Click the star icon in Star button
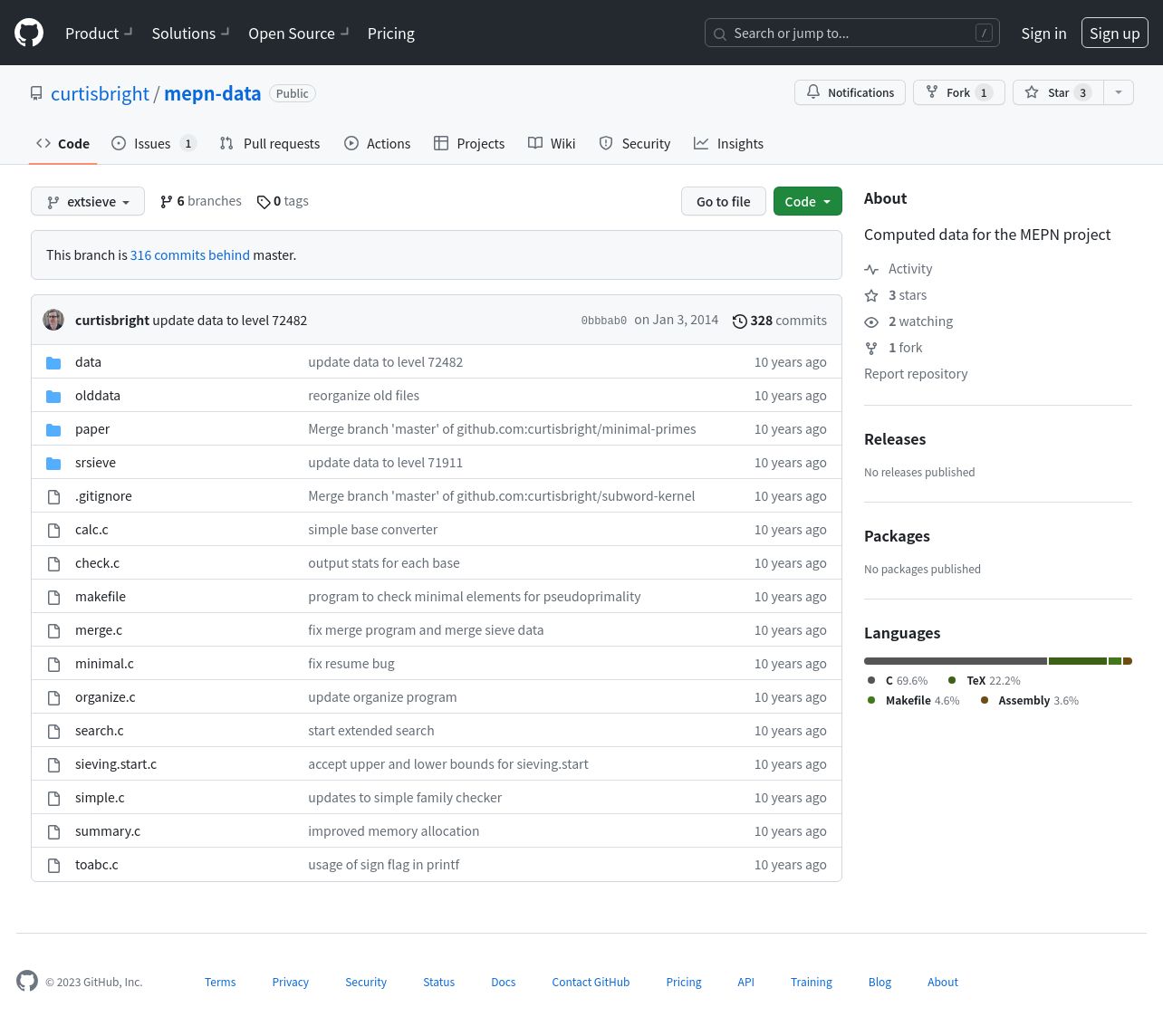The height and width of the screenshot is (1036, 1163). pyautogui.click(x=1032, y=92)
